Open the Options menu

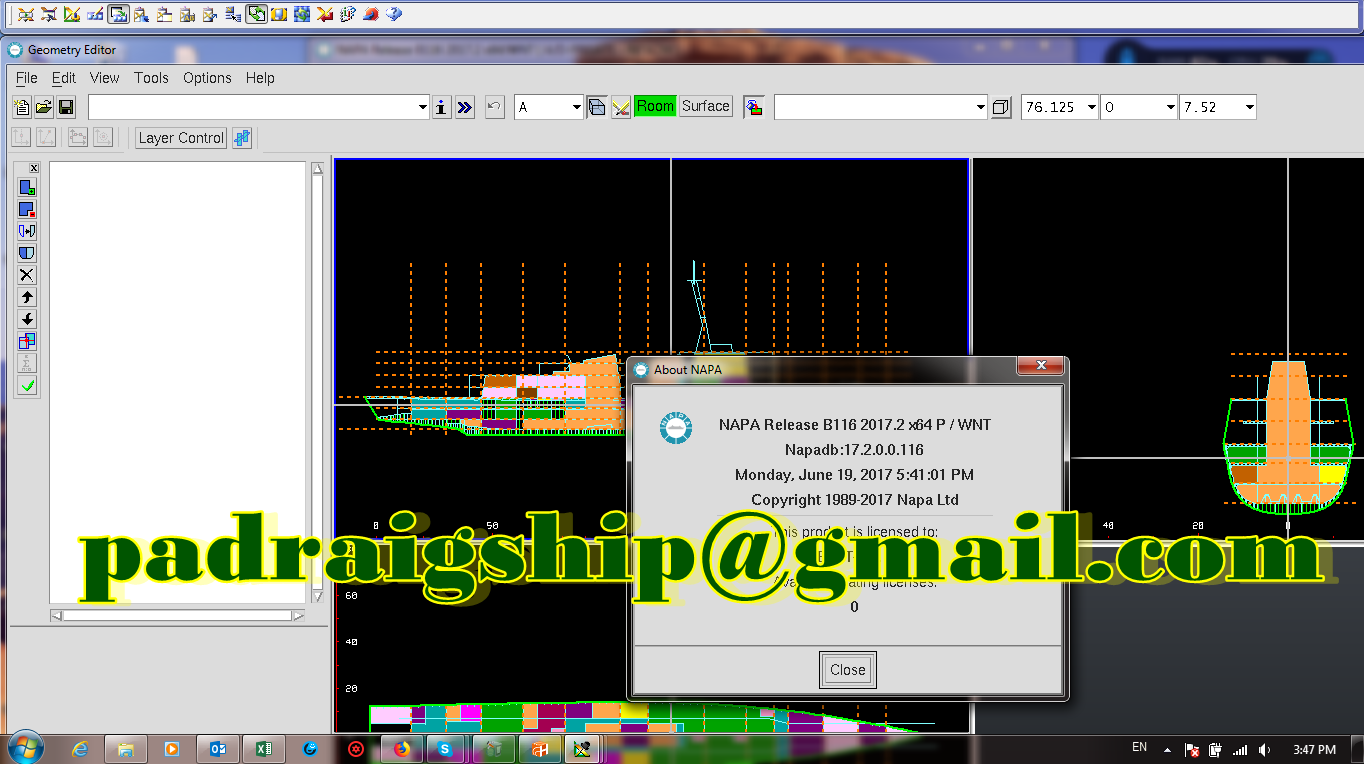[207, 78]
